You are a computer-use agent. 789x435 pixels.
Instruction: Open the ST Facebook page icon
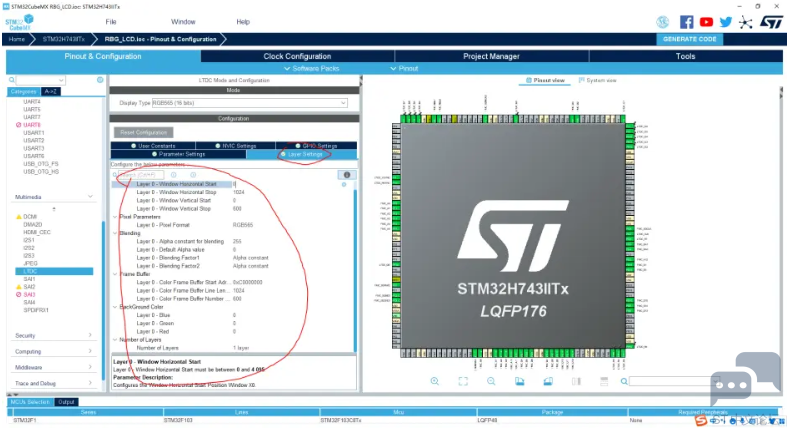point(686,22)
